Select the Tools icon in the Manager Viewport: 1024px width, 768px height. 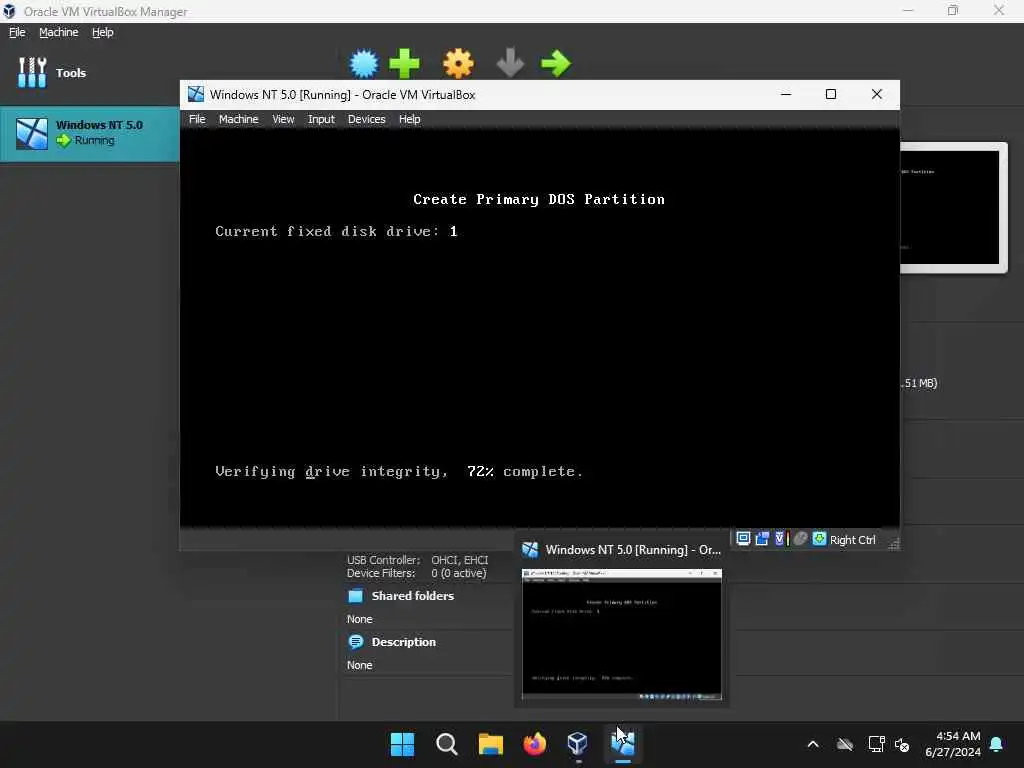32,72
